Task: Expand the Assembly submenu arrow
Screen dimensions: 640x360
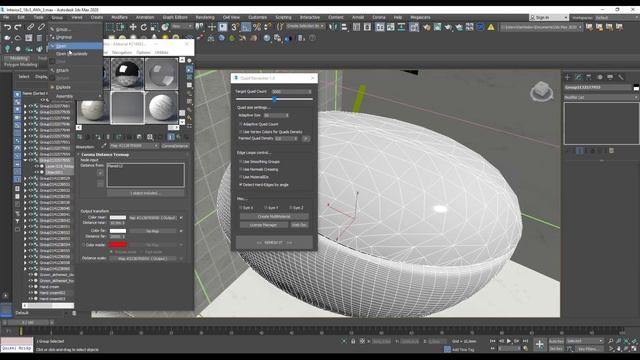Action: (x=100, y=96)
